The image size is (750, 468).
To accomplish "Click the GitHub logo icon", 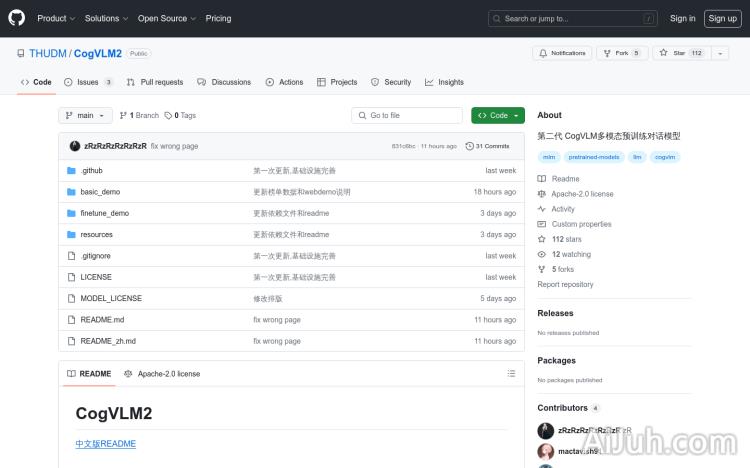I will 17,18.
